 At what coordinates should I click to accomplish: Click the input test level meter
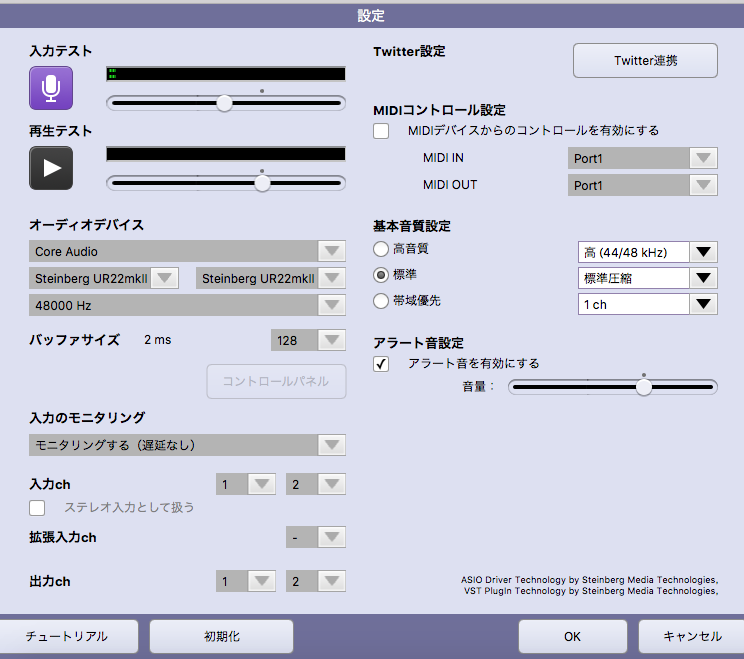pos(226,74)
